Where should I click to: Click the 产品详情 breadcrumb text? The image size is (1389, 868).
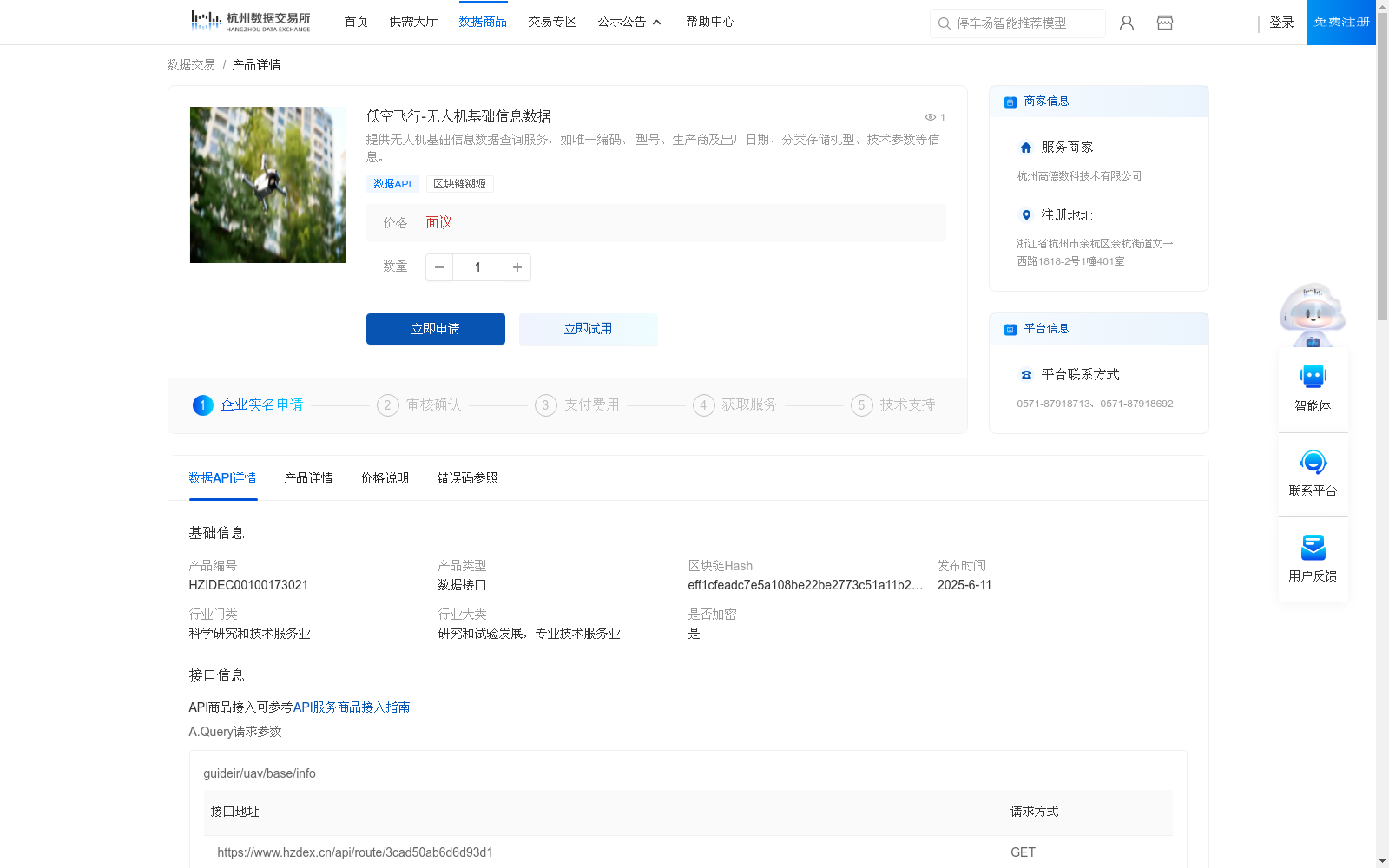(x=256, y=65)
